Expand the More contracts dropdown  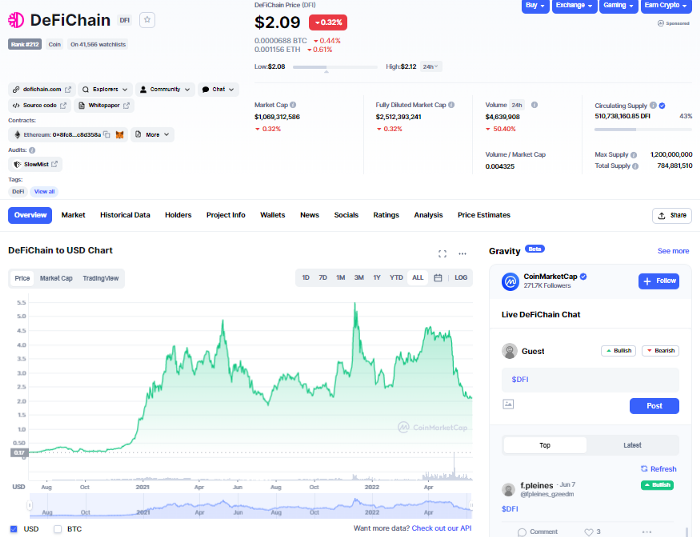pos(152,134)
